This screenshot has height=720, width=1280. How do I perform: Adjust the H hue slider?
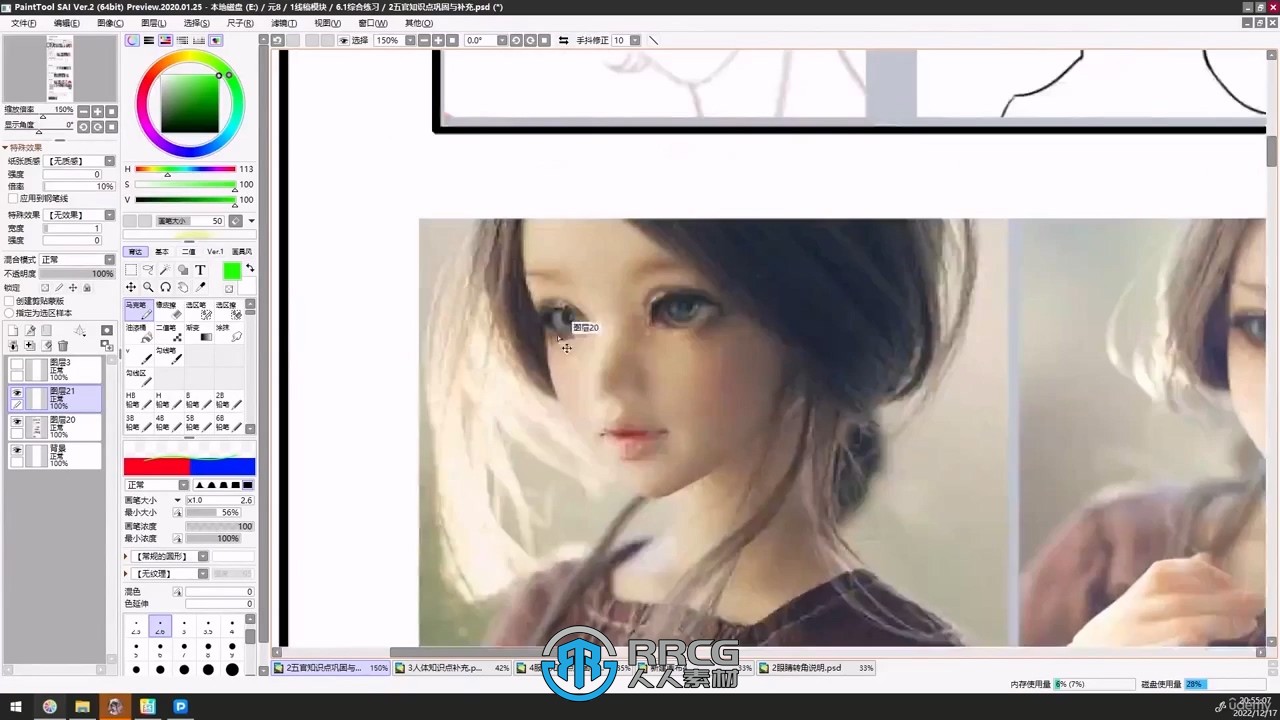(x=185, y=169)
